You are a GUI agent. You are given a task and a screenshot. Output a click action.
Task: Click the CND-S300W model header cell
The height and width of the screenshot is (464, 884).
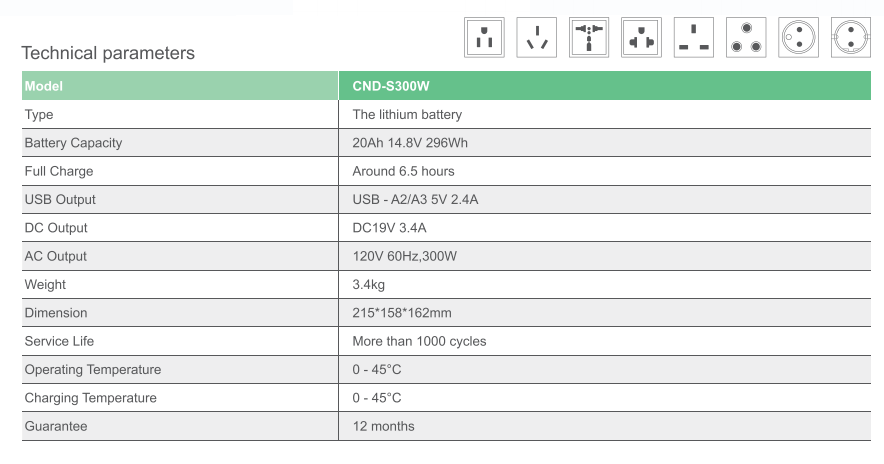click(x=605, y=86)
